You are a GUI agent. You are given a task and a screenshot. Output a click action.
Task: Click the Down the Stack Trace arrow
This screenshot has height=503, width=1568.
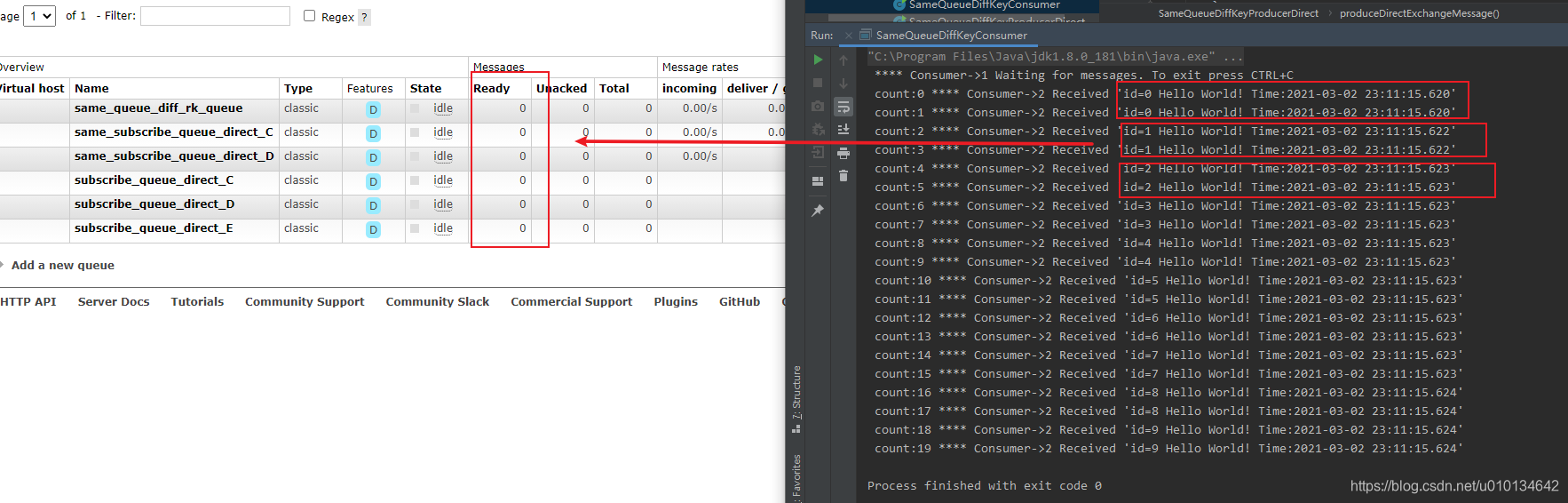843,83
